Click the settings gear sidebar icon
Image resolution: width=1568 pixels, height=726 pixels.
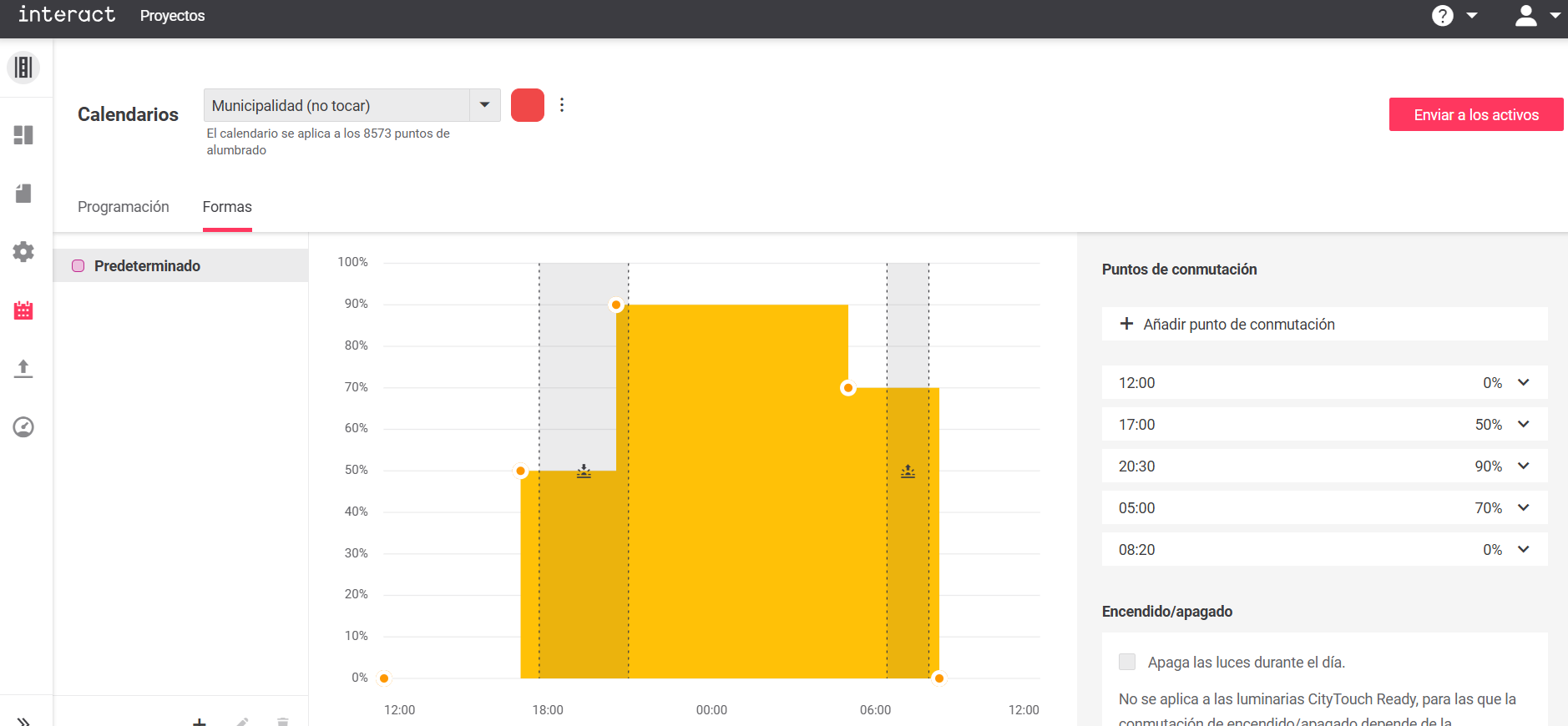pyautogui.click(x=23, y=252)
